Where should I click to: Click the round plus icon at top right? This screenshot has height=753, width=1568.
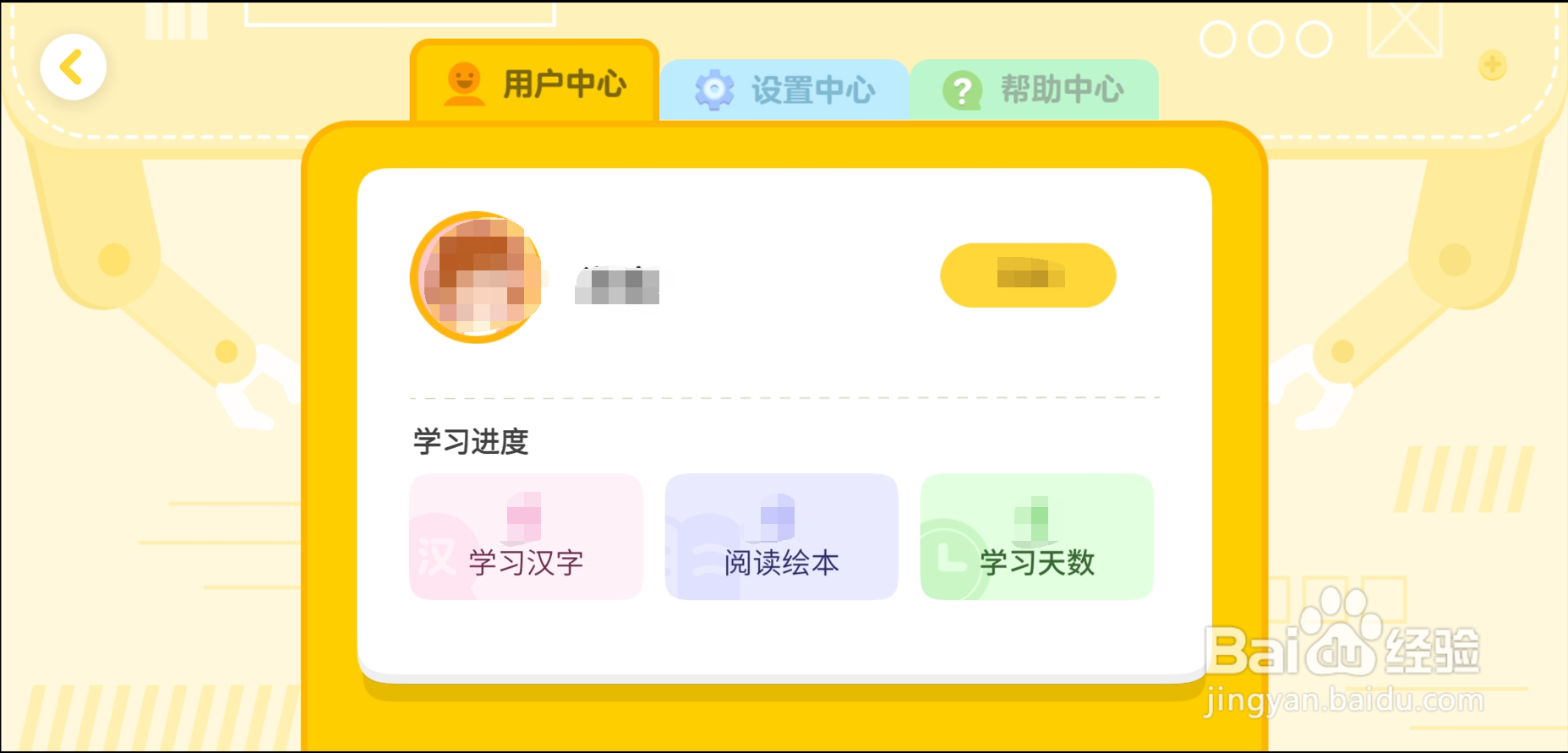(1492, 65)
